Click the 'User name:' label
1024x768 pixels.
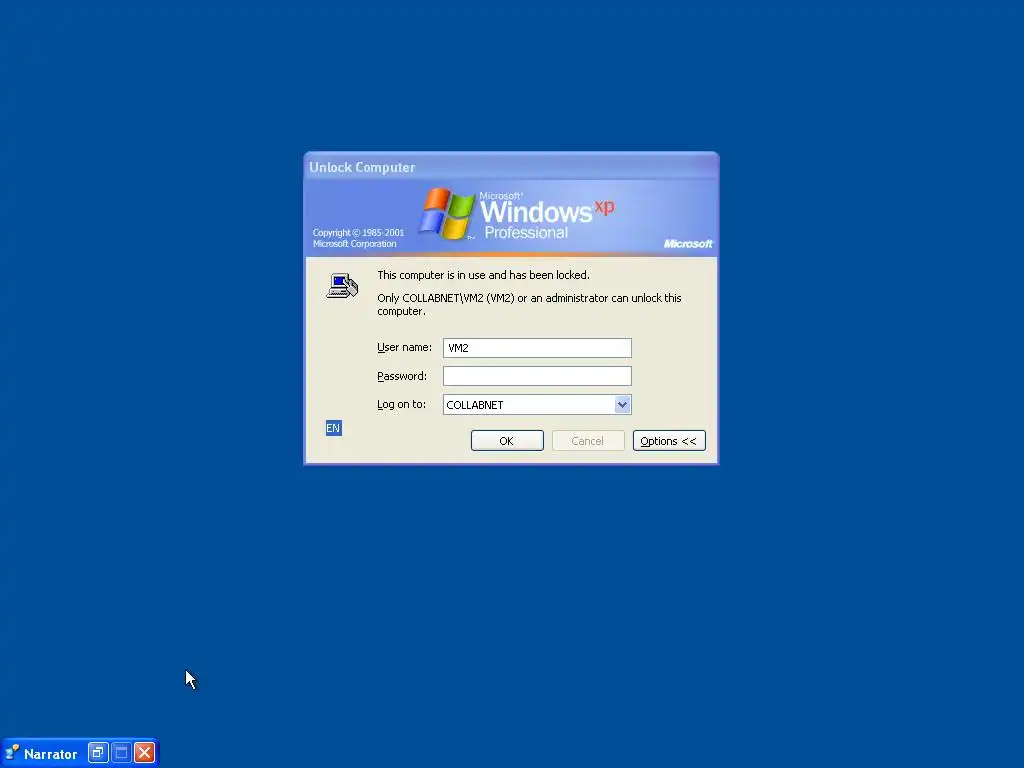coord(404,347)
